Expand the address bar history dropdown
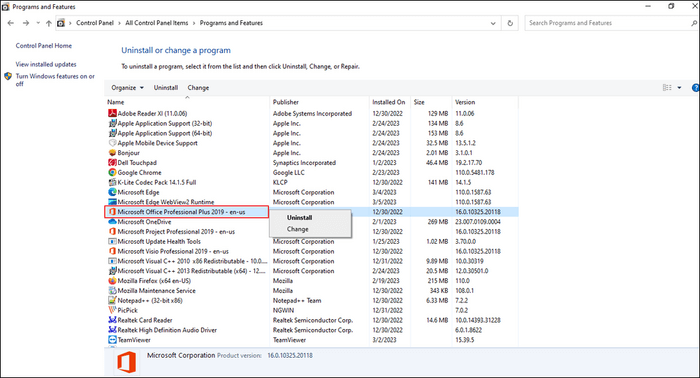This screenshot has width=700, height=378. coord(493,23)
